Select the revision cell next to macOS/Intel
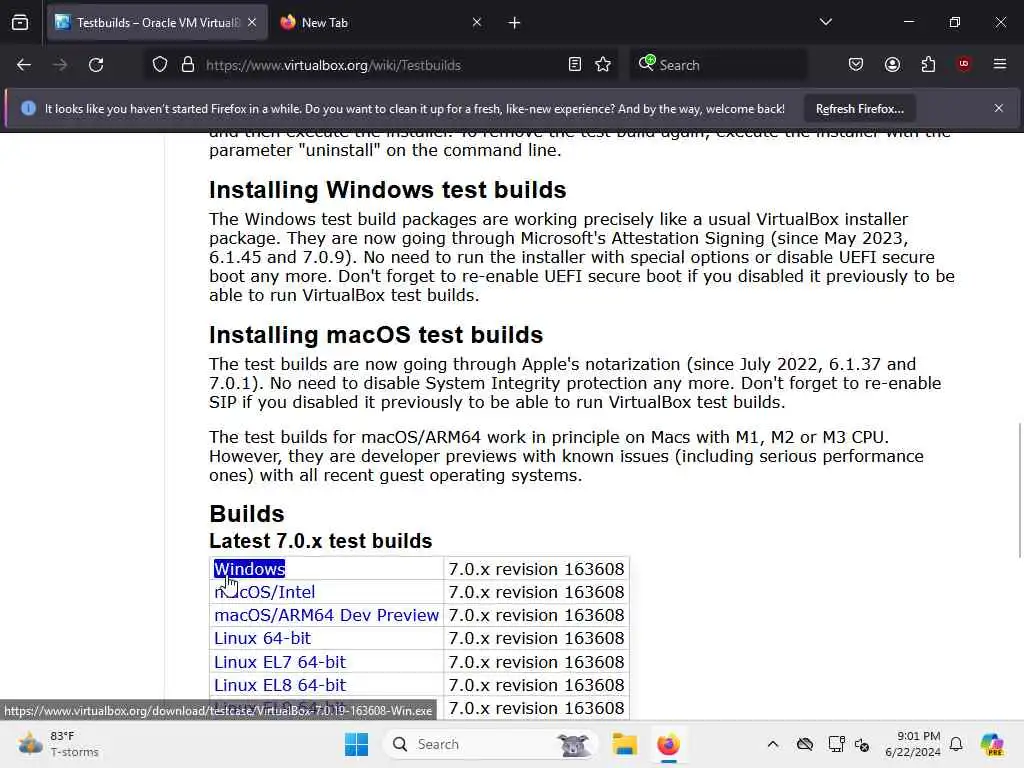Screen dimensions: 1024x768 point(536,592)
